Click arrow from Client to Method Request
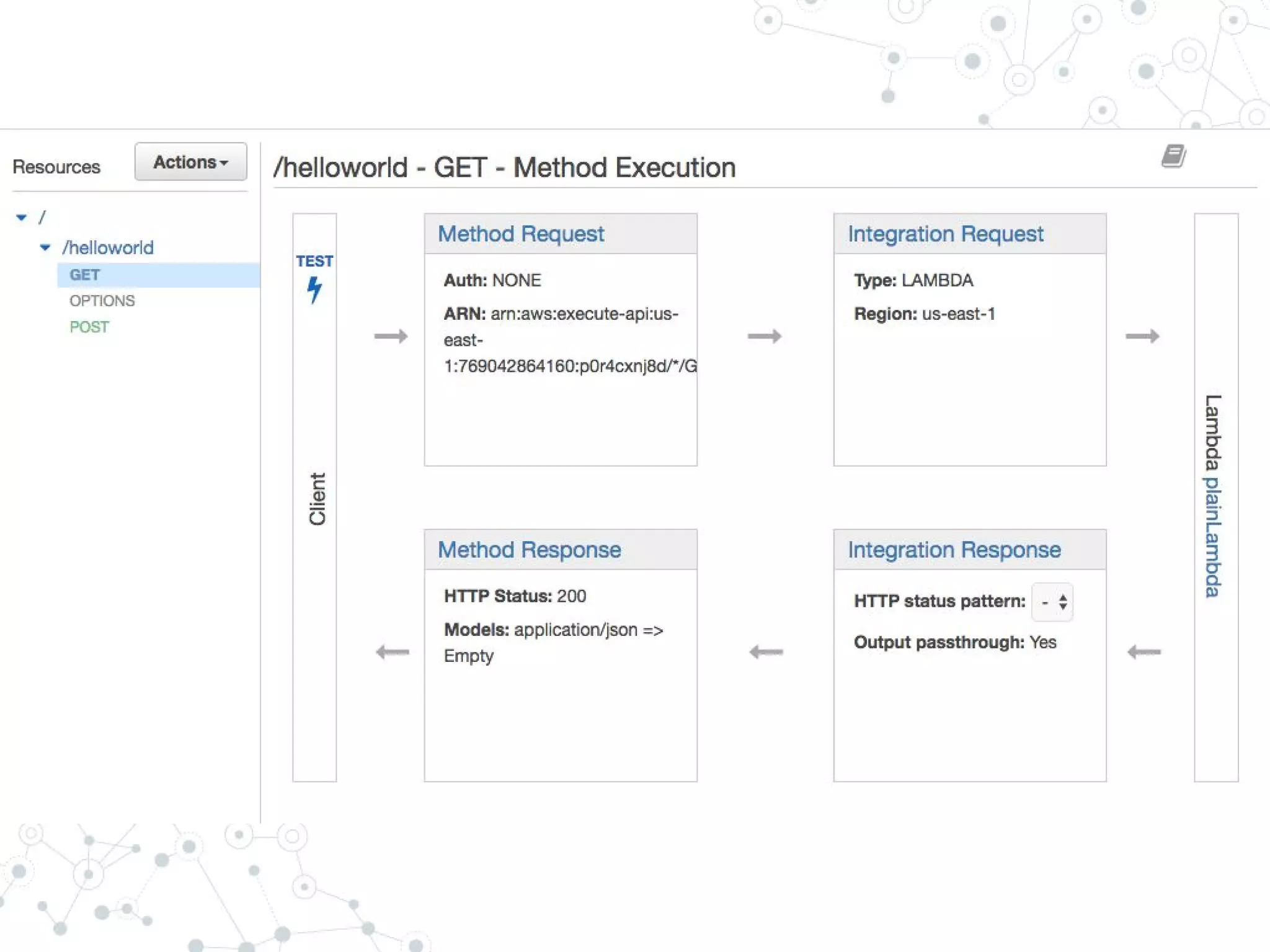The image size is (1270, 952). [391, 337]
